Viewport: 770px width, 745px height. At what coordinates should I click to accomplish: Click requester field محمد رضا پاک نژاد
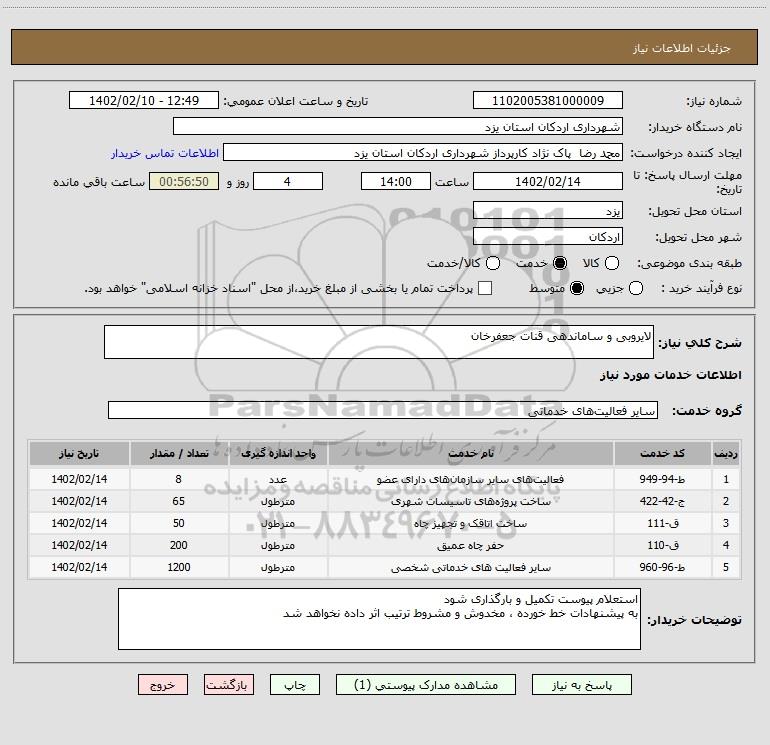click(x=423, y=152)
